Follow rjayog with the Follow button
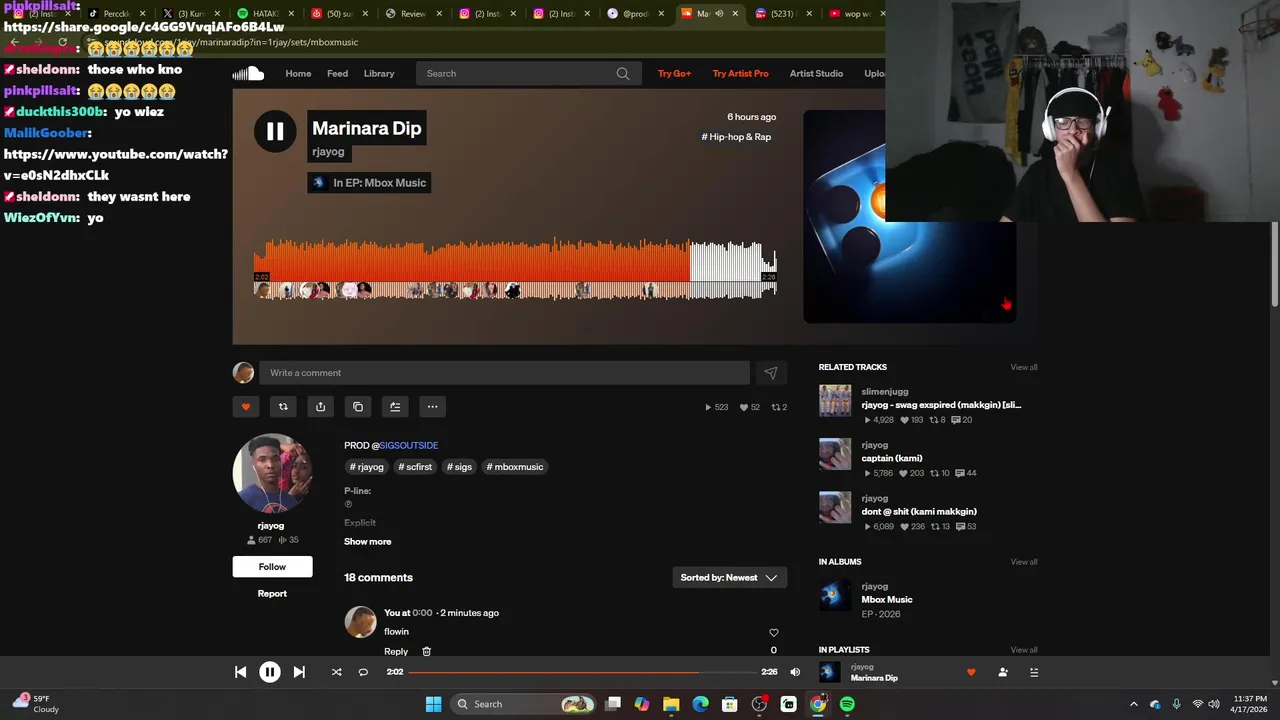 (272, 567)
